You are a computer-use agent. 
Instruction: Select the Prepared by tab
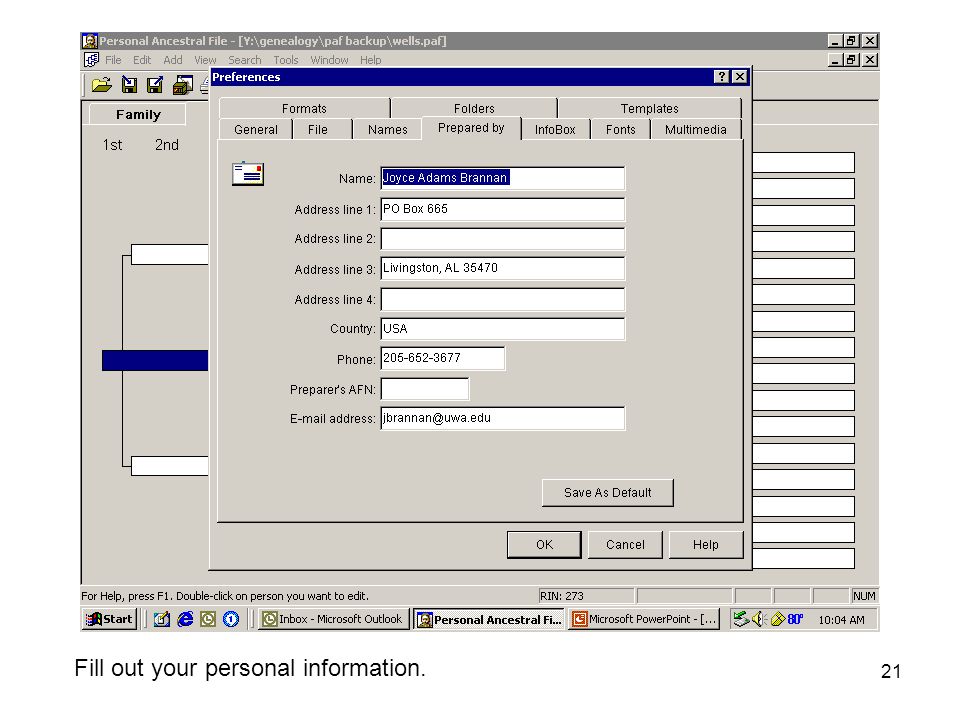pyautogui.click(x=471, y=128)
